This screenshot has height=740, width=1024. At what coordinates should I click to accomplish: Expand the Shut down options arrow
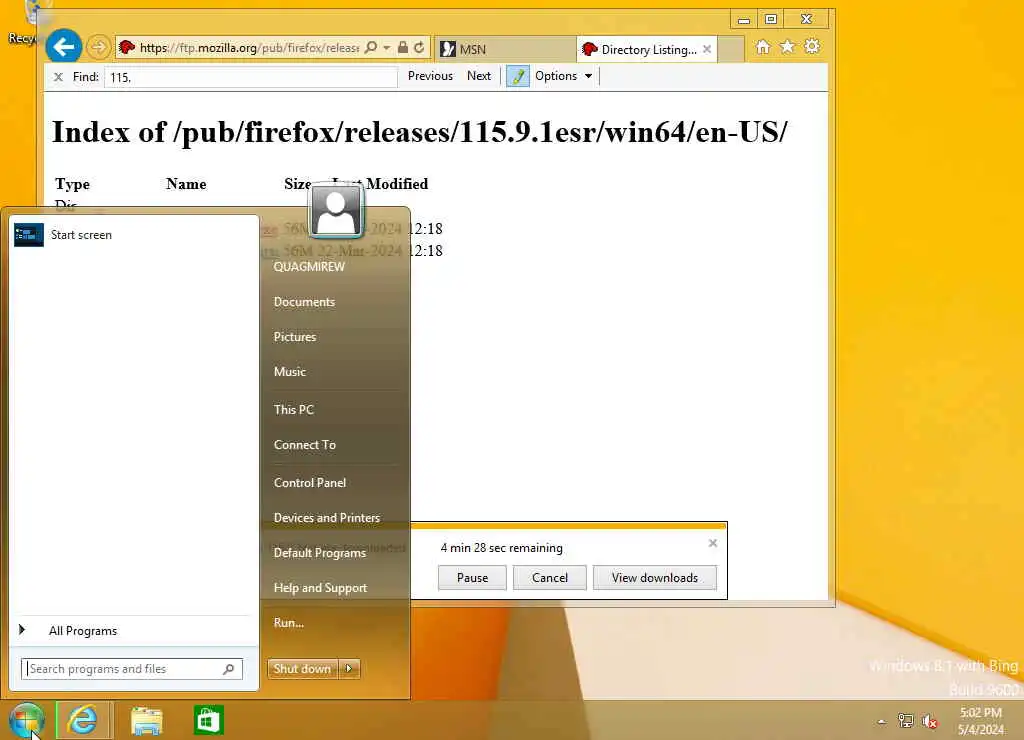[x=349, y=669]
